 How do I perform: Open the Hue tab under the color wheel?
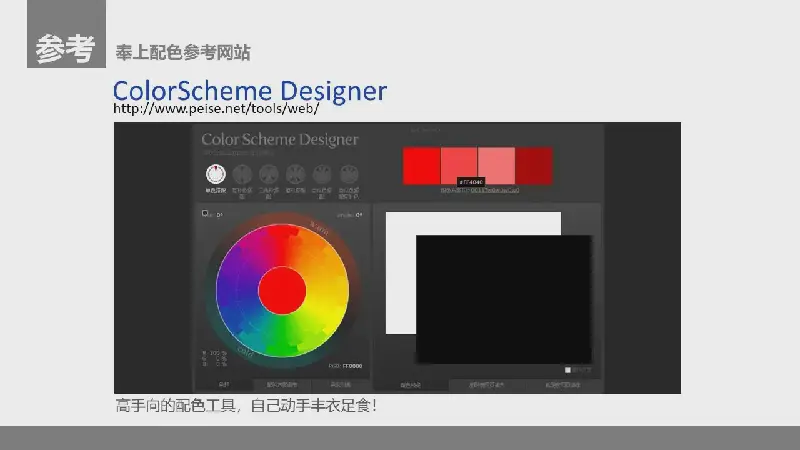(223, 385)
